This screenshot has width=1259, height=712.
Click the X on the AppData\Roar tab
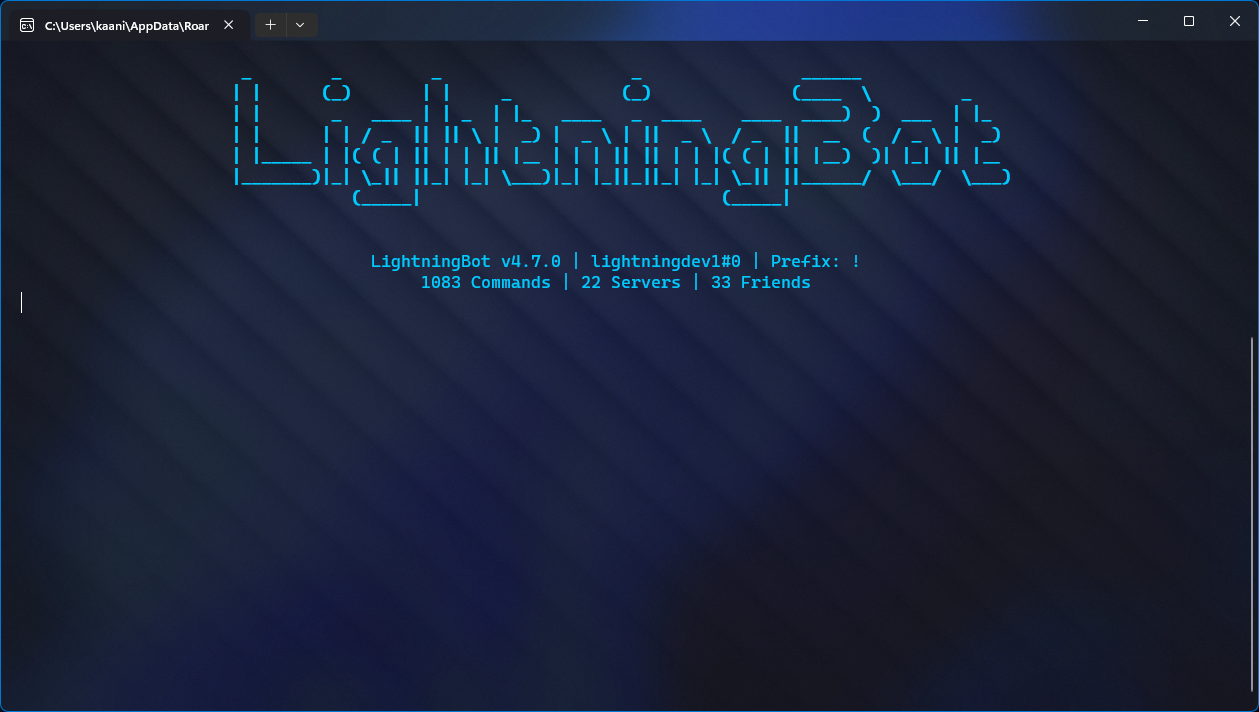228,25
